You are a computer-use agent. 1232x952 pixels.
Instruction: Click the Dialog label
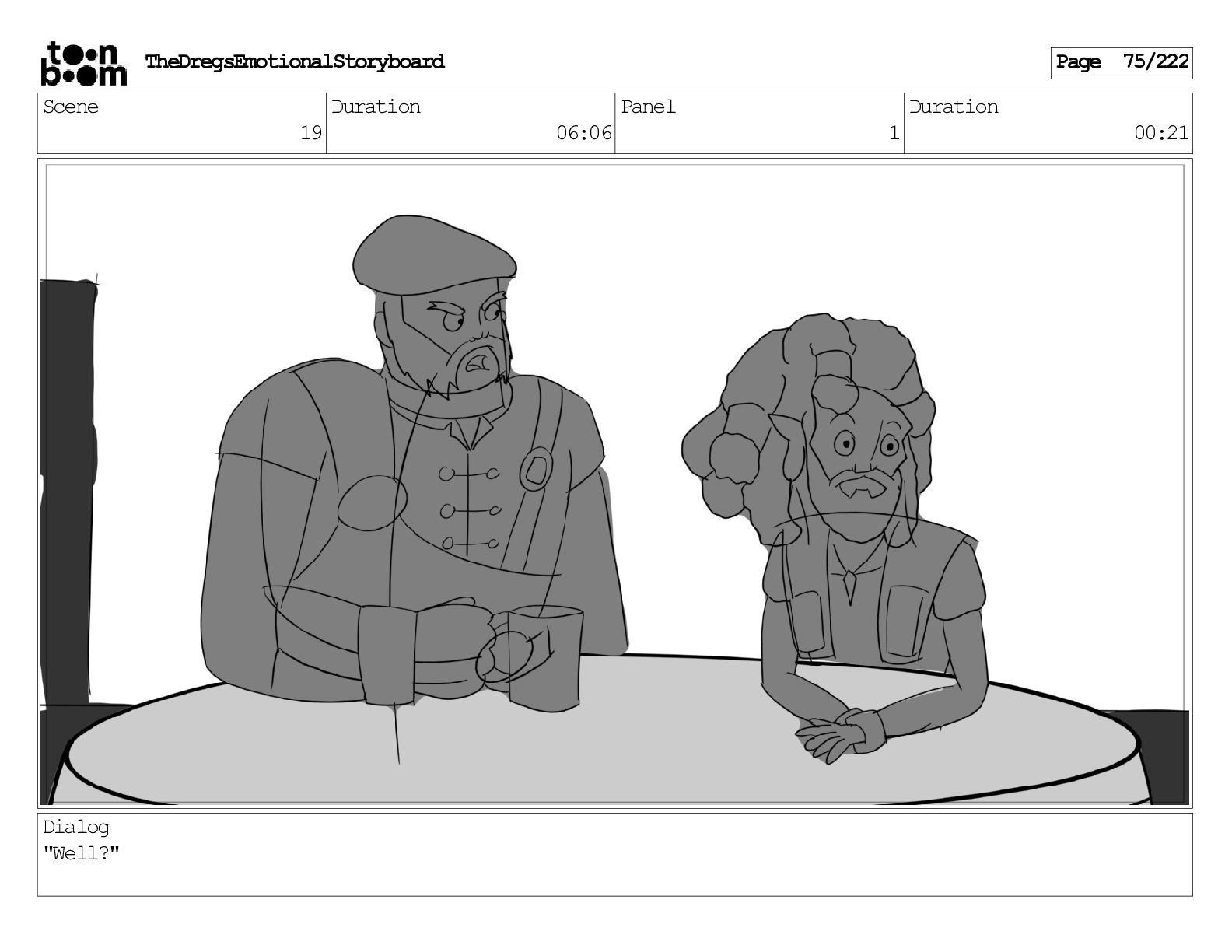pyautogui.click(x=76, y=828)
